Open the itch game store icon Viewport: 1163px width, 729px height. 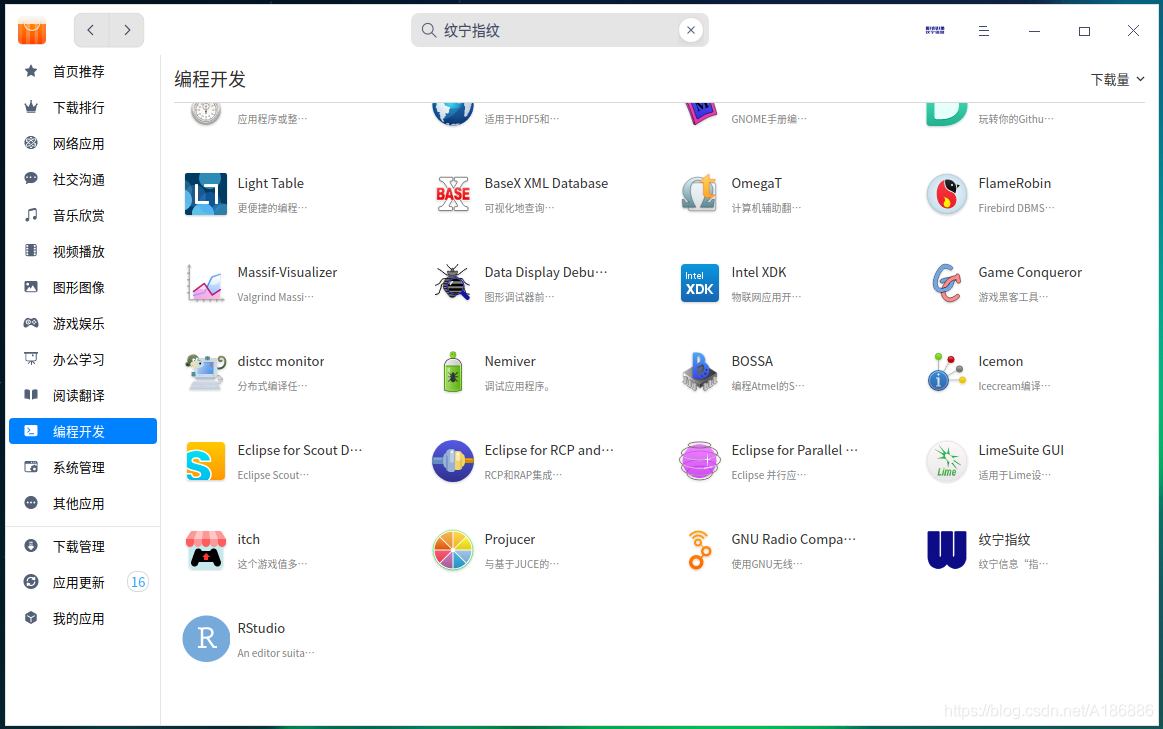click(x=205, y=550)
